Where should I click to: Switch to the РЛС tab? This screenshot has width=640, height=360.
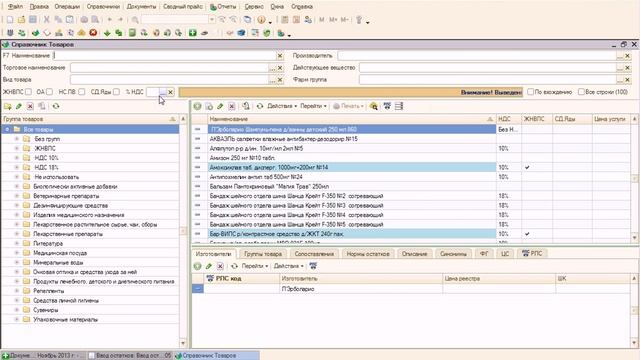532,253
